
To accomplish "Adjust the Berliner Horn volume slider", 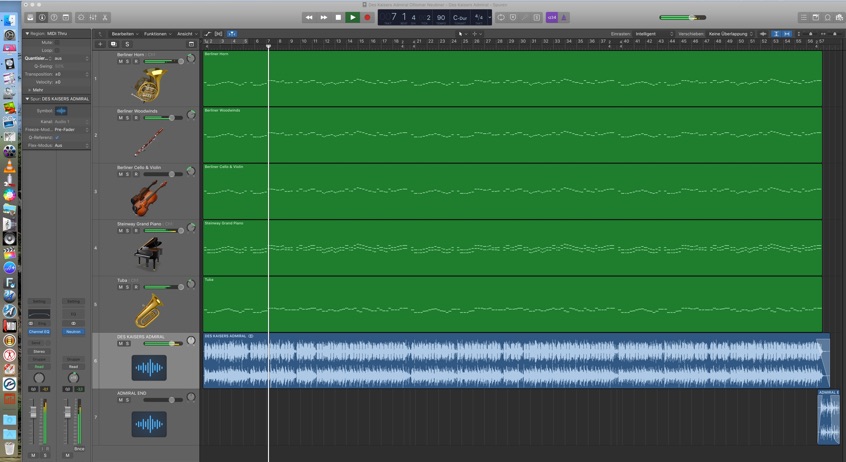I will [x=164, y=61].
